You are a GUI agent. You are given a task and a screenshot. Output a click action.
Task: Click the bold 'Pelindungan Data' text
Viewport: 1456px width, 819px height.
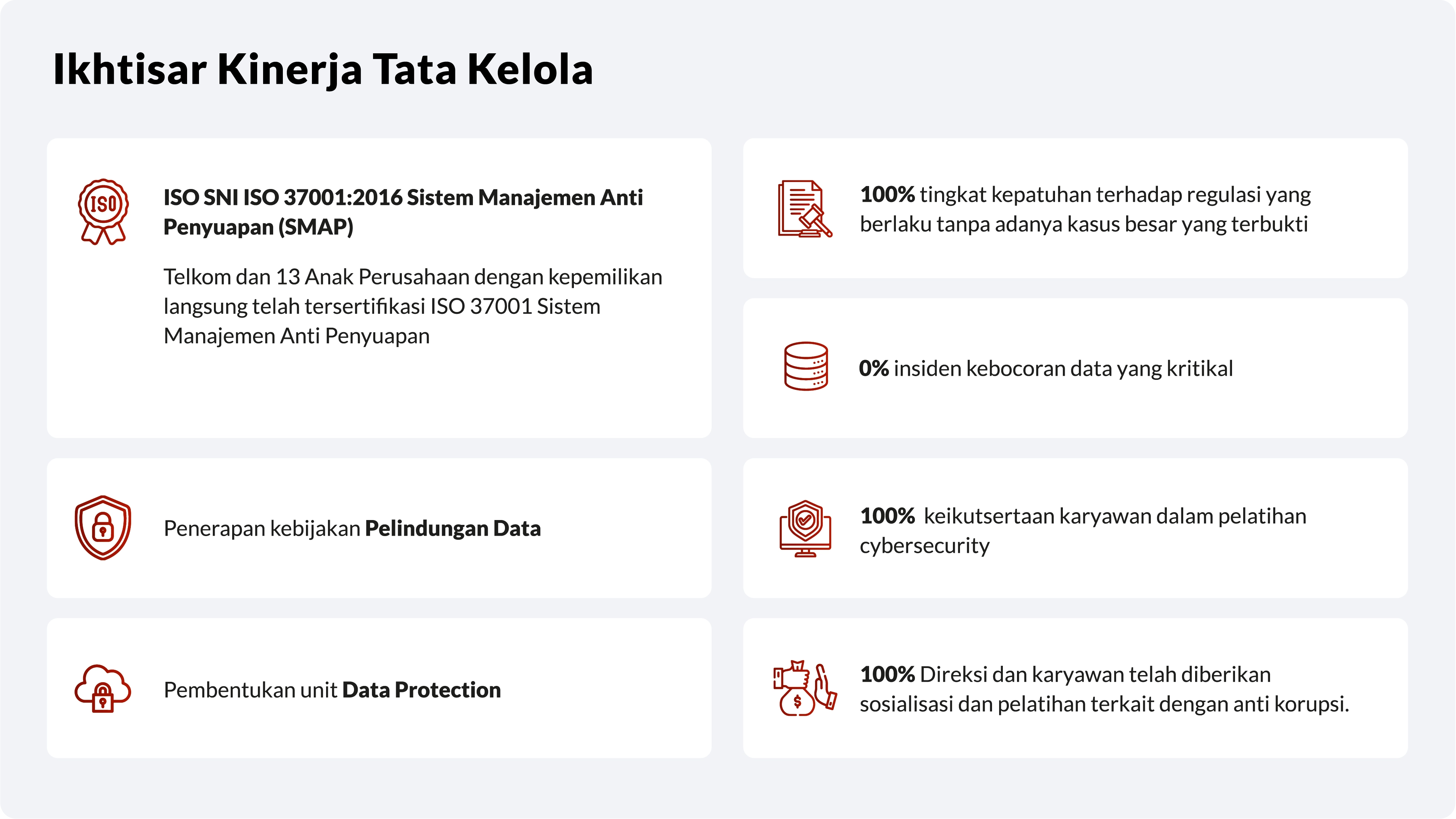point(452,528)
